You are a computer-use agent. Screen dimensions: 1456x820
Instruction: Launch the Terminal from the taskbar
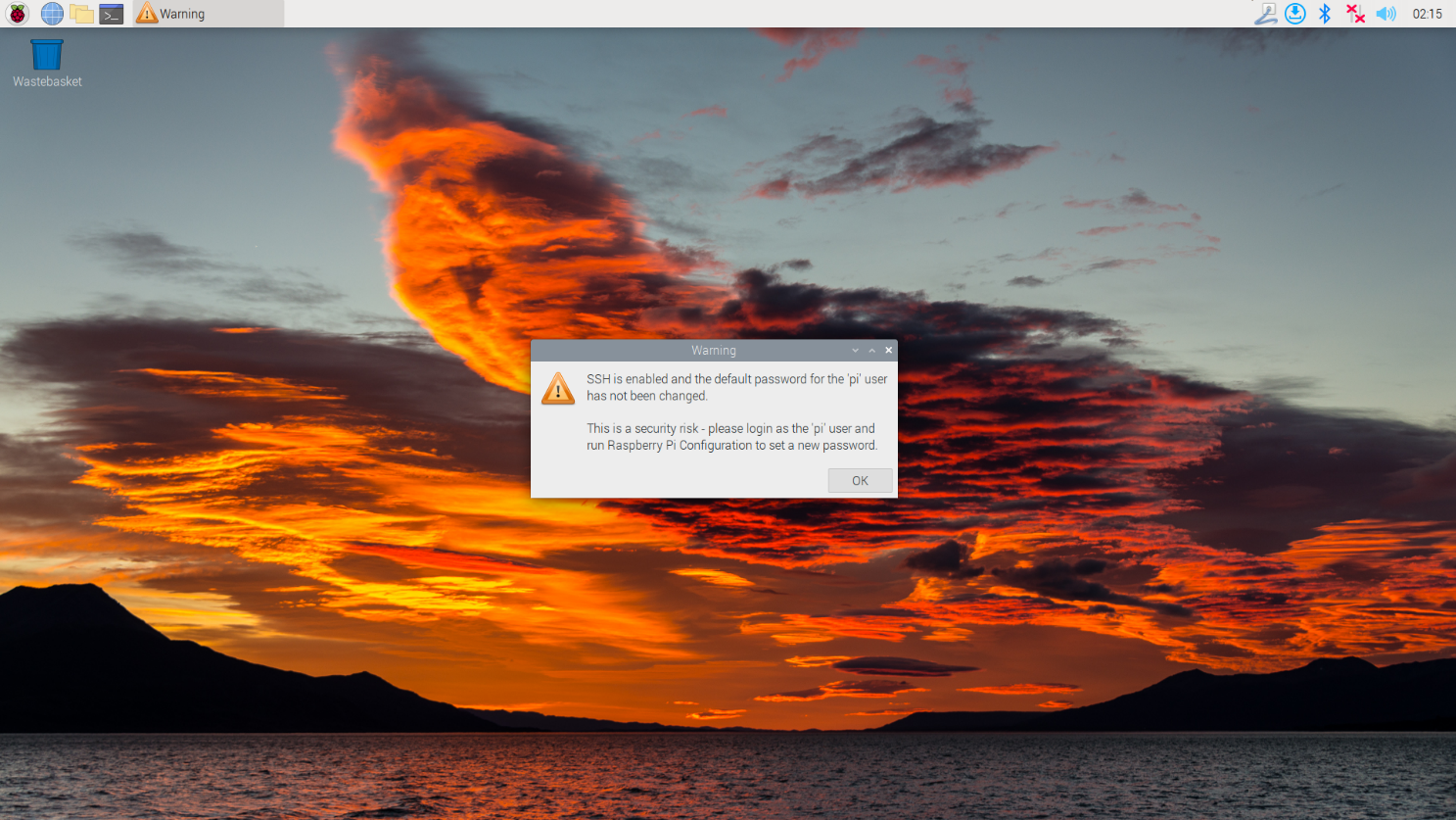(x=112, y=14)
